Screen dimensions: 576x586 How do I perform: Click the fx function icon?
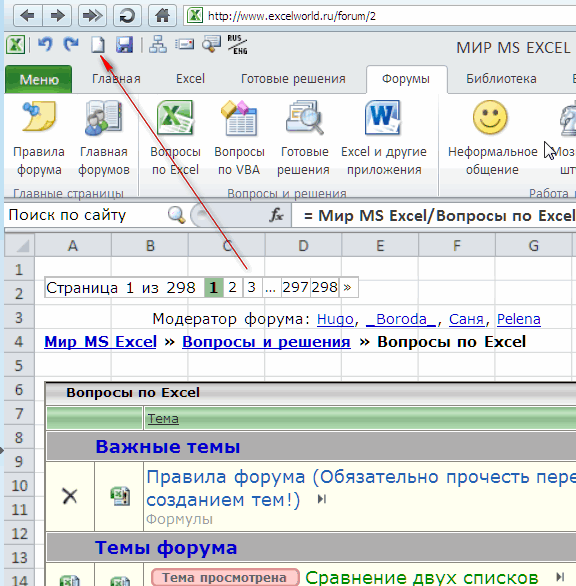[276, 215]
